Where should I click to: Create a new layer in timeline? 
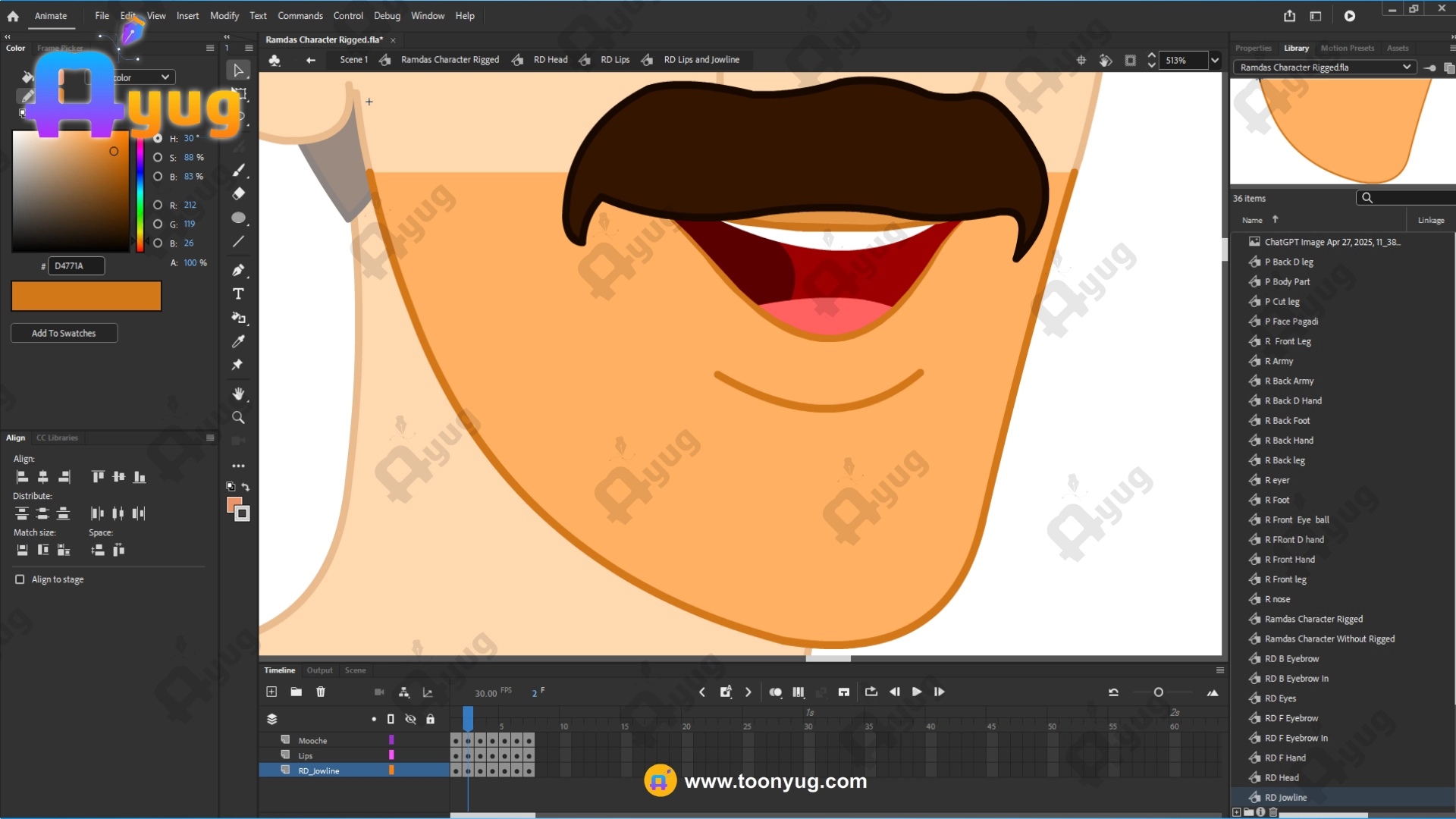[x=271, y=692]
